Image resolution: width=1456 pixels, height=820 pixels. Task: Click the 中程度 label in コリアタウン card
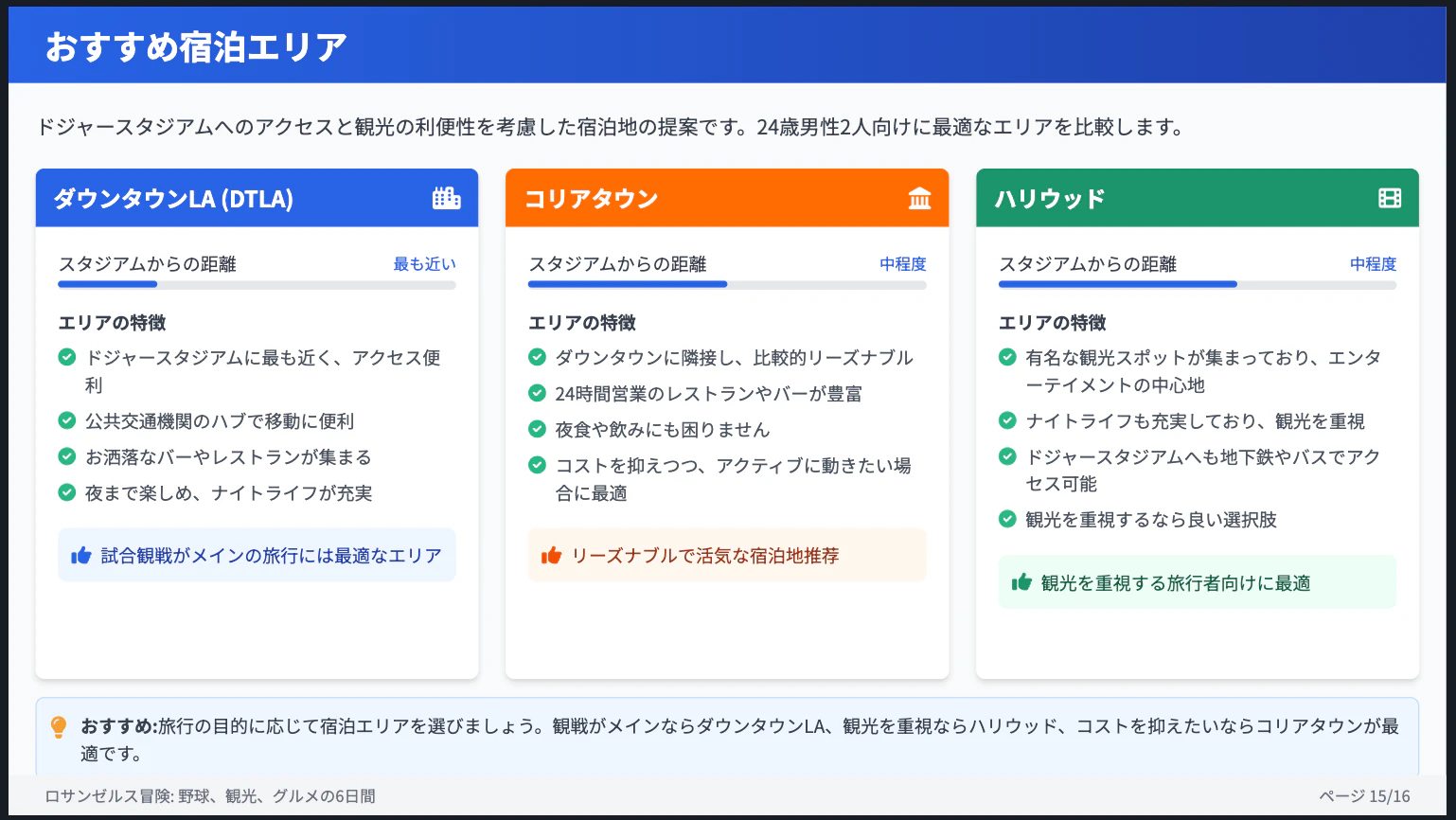click(x=903, y=264)
